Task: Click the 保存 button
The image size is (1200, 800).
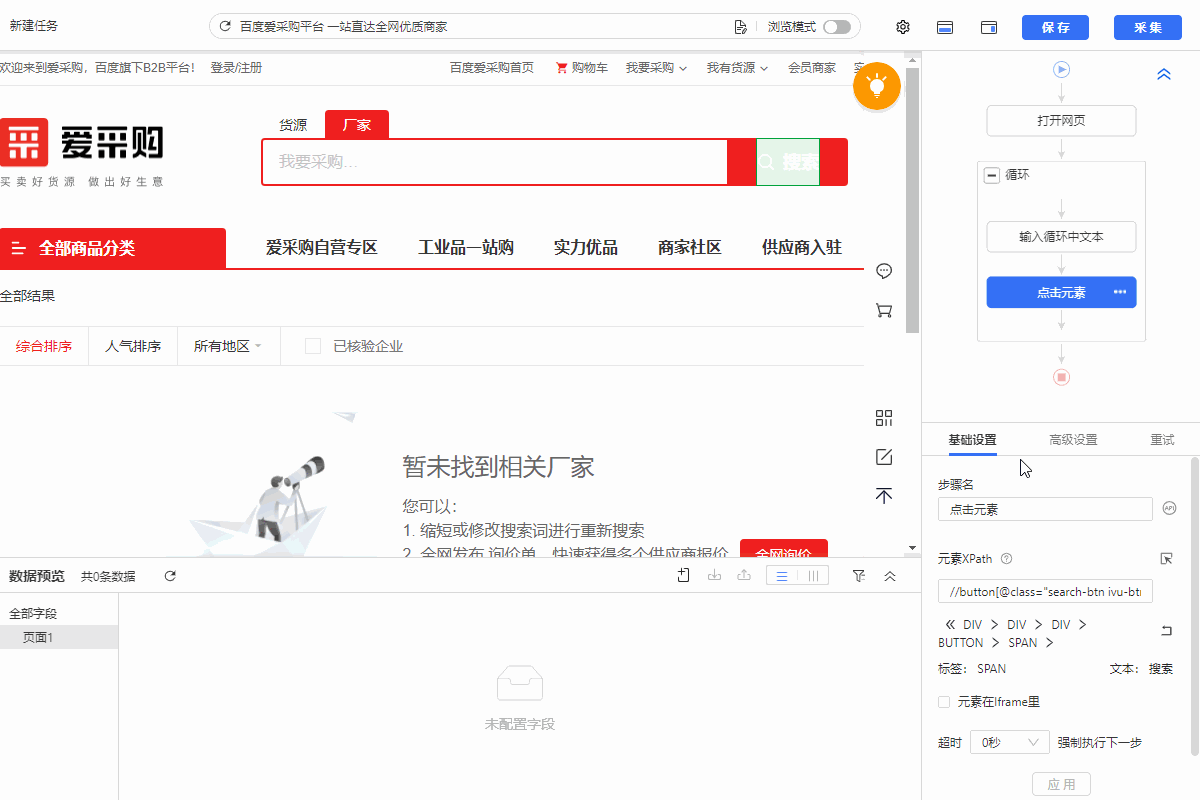Action: (x=1056, y=27)
